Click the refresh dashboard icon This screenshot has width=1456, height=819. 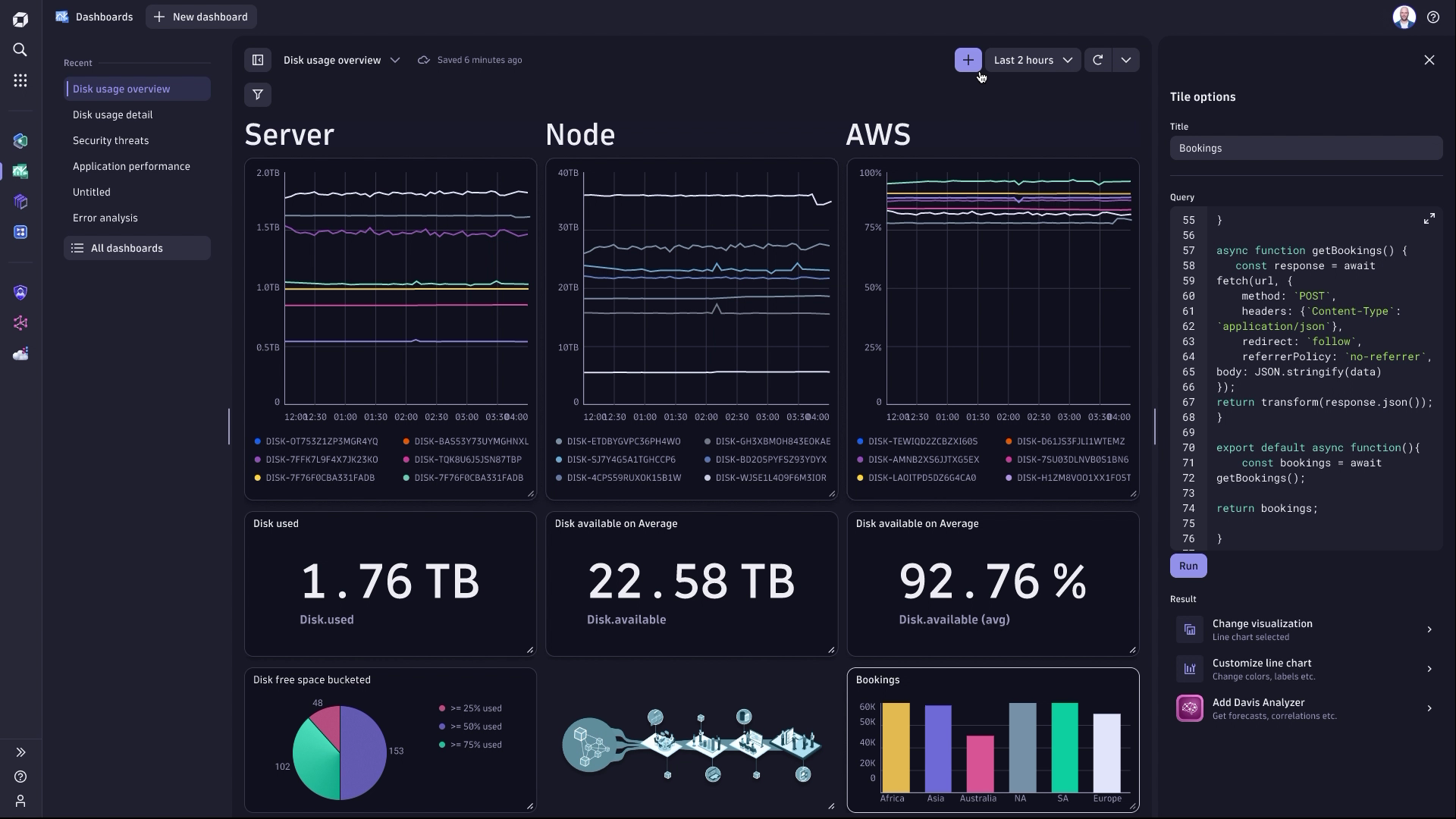[x=1097, y=60]
